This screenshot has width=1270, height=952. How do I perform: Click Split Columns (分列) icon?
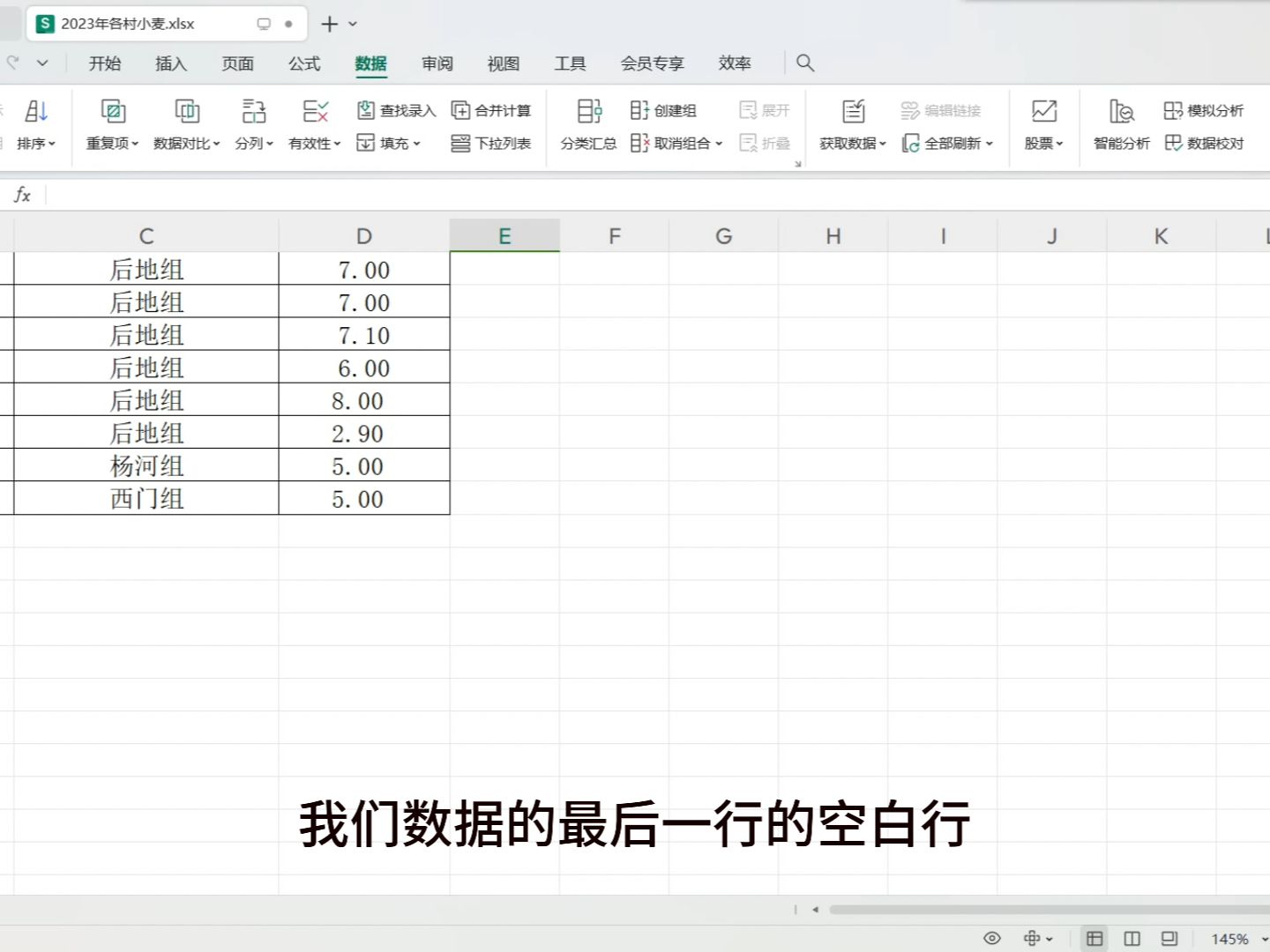254,111
